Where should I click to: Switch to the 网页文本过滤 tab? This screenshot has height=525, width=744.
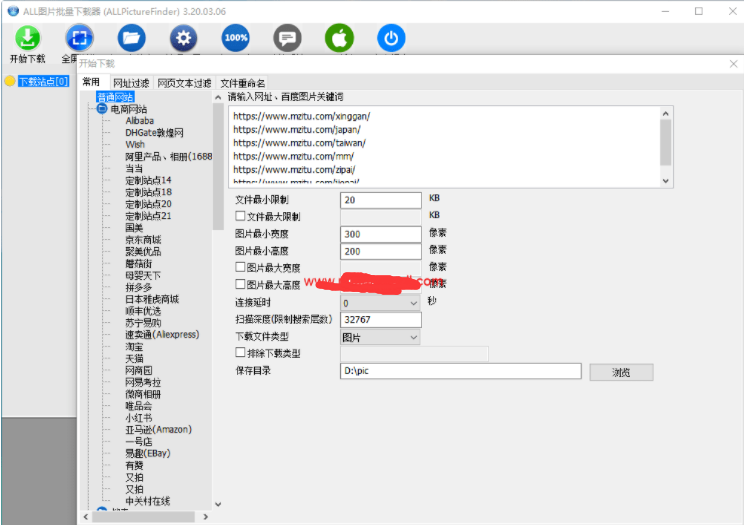185,83
